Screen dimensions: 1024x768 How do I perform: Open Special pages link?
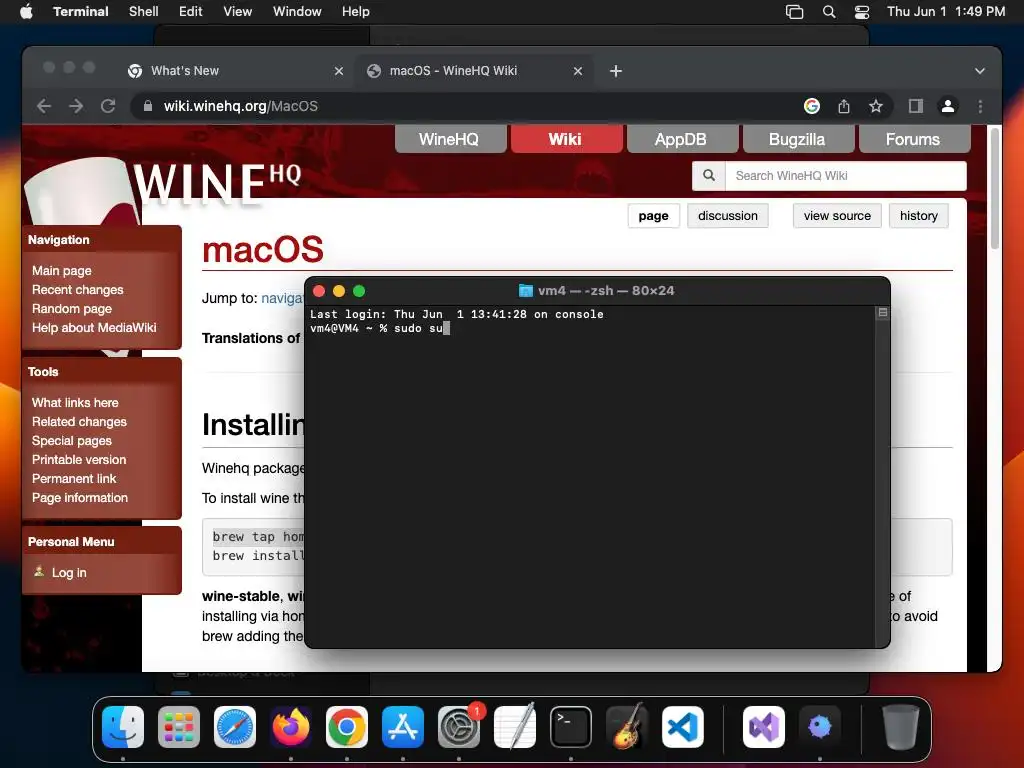tap(72, 440)
